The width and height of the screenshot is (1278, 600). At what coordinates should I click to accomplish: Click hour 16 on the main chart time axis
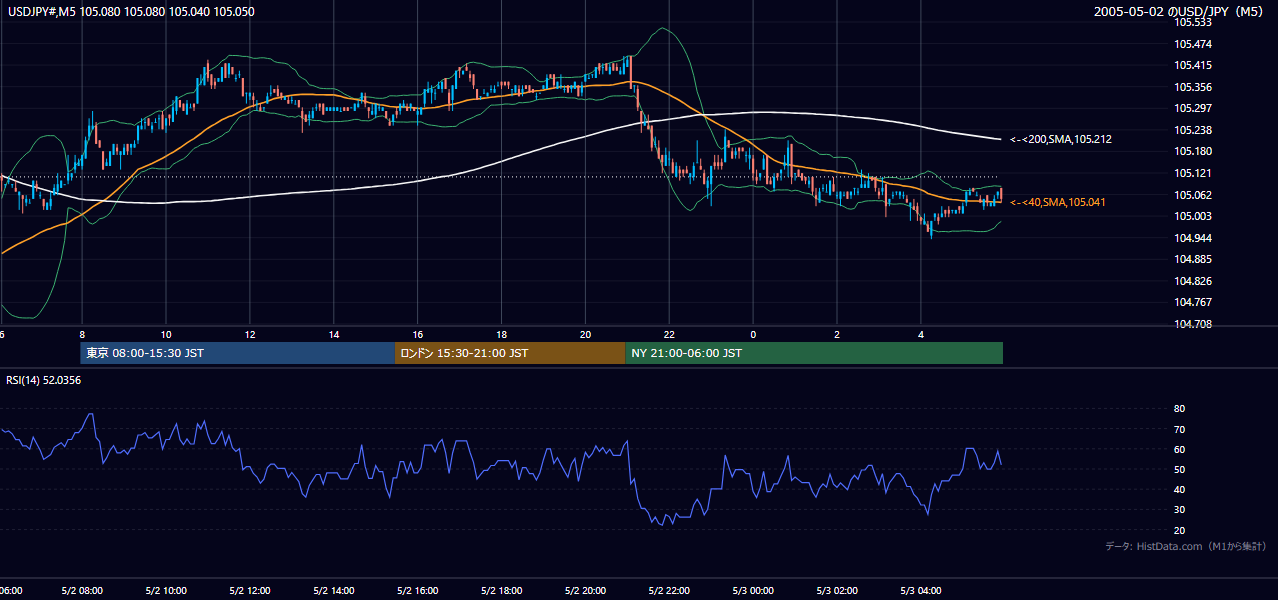[x=418, y=335]
